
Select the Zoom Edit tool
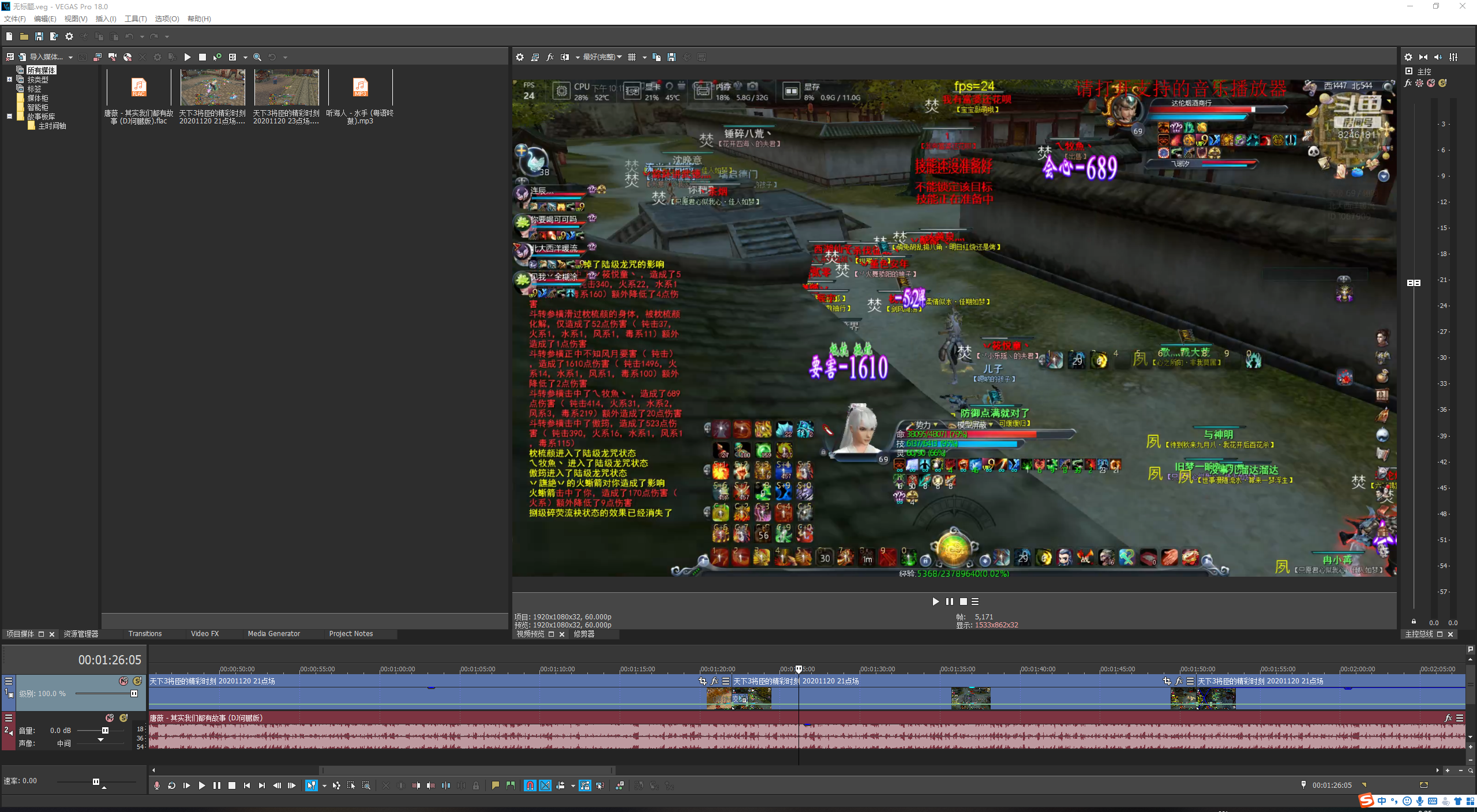pyautogui.click(x=366, y=785)
